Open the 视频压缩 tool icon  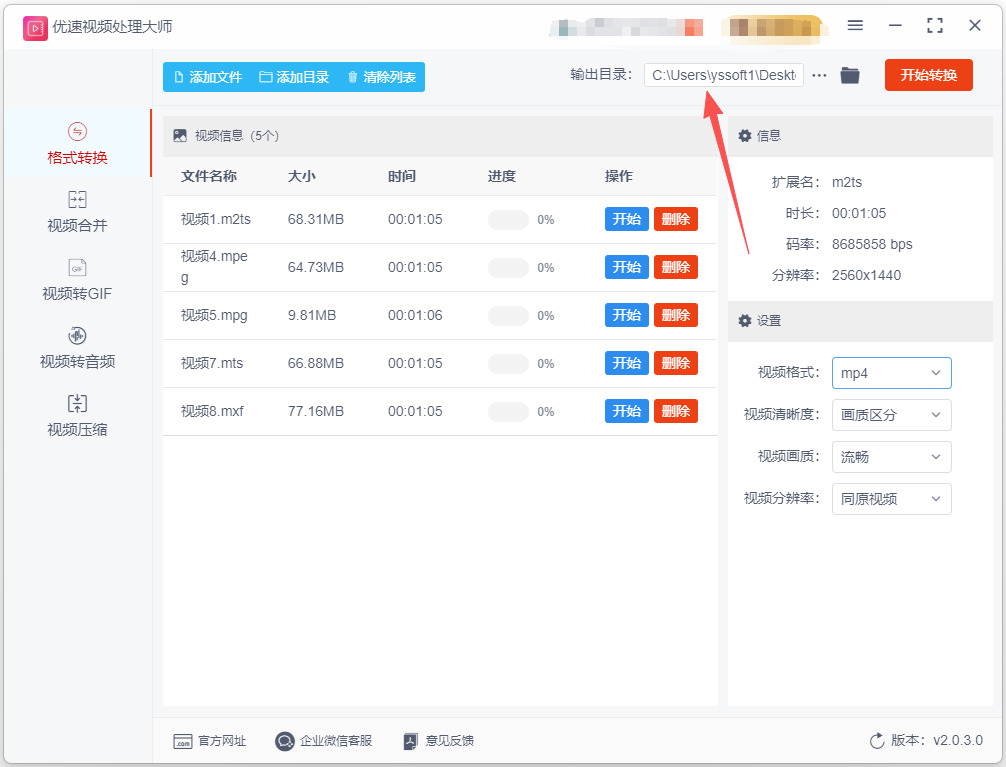coord(77,404)
